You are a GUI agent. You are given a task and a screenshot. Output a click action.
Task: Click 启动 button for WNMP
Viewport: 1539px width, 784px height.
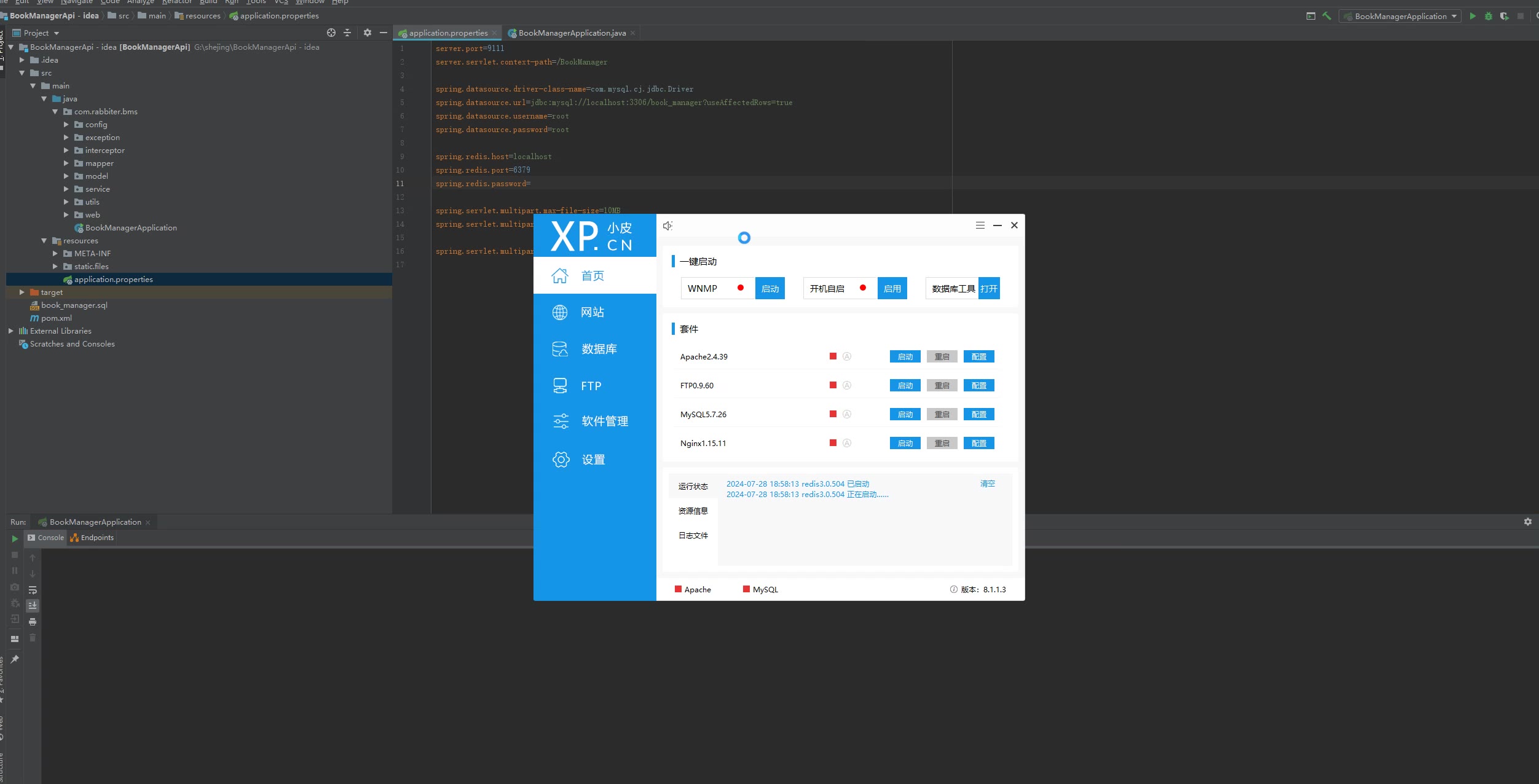pos(770,289)
